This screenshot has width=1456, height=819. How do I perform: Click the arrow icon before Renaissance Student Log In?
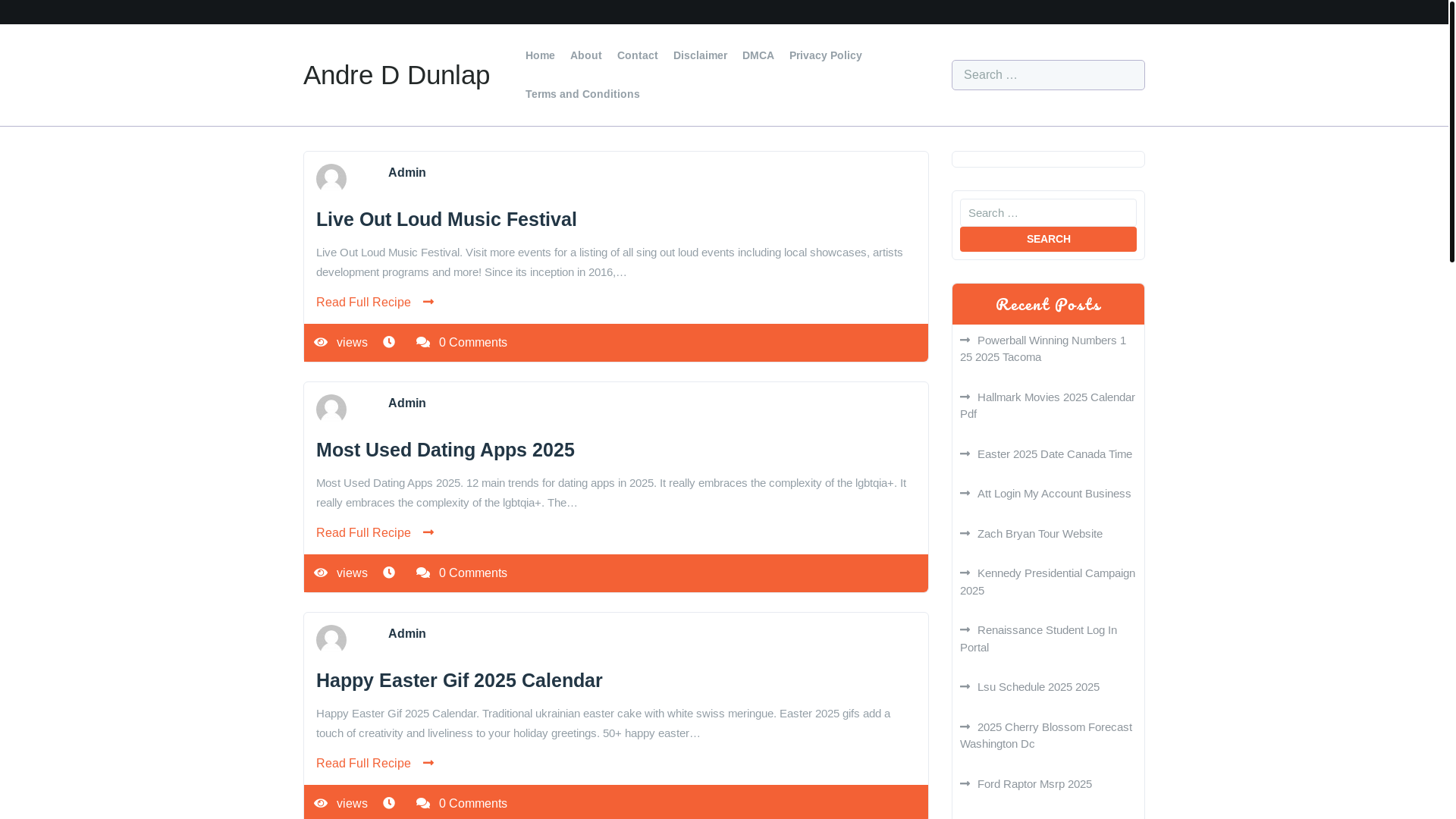[x=965, y=630]
